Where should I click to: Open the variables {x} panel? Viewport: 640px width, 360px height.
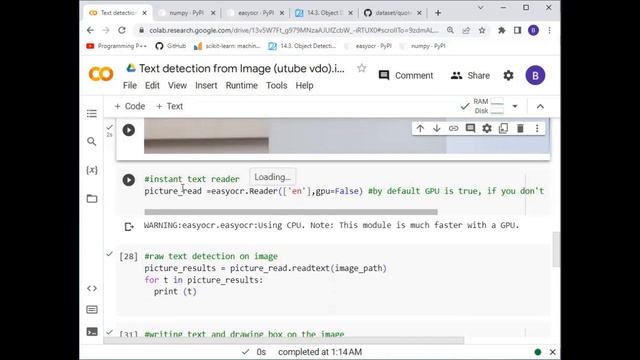[92, 170]
